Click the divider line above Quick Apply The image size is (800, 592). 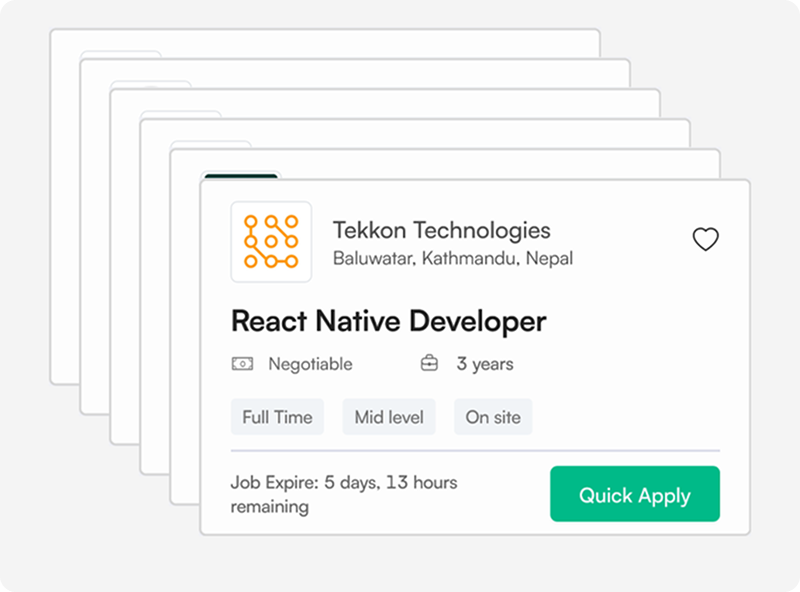[x=475, y=451]
